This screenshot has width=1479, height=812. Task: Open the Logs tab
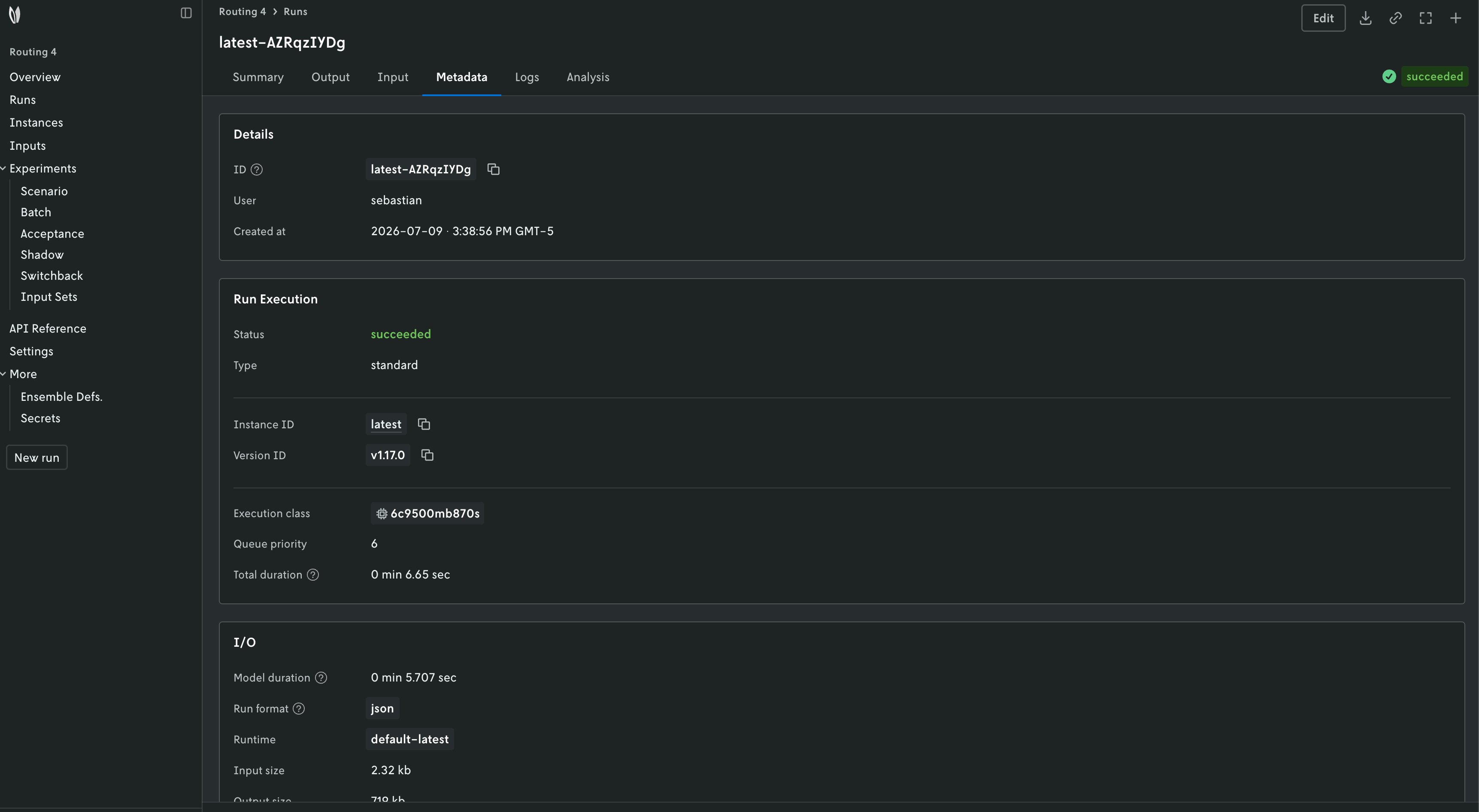(527, 77)
